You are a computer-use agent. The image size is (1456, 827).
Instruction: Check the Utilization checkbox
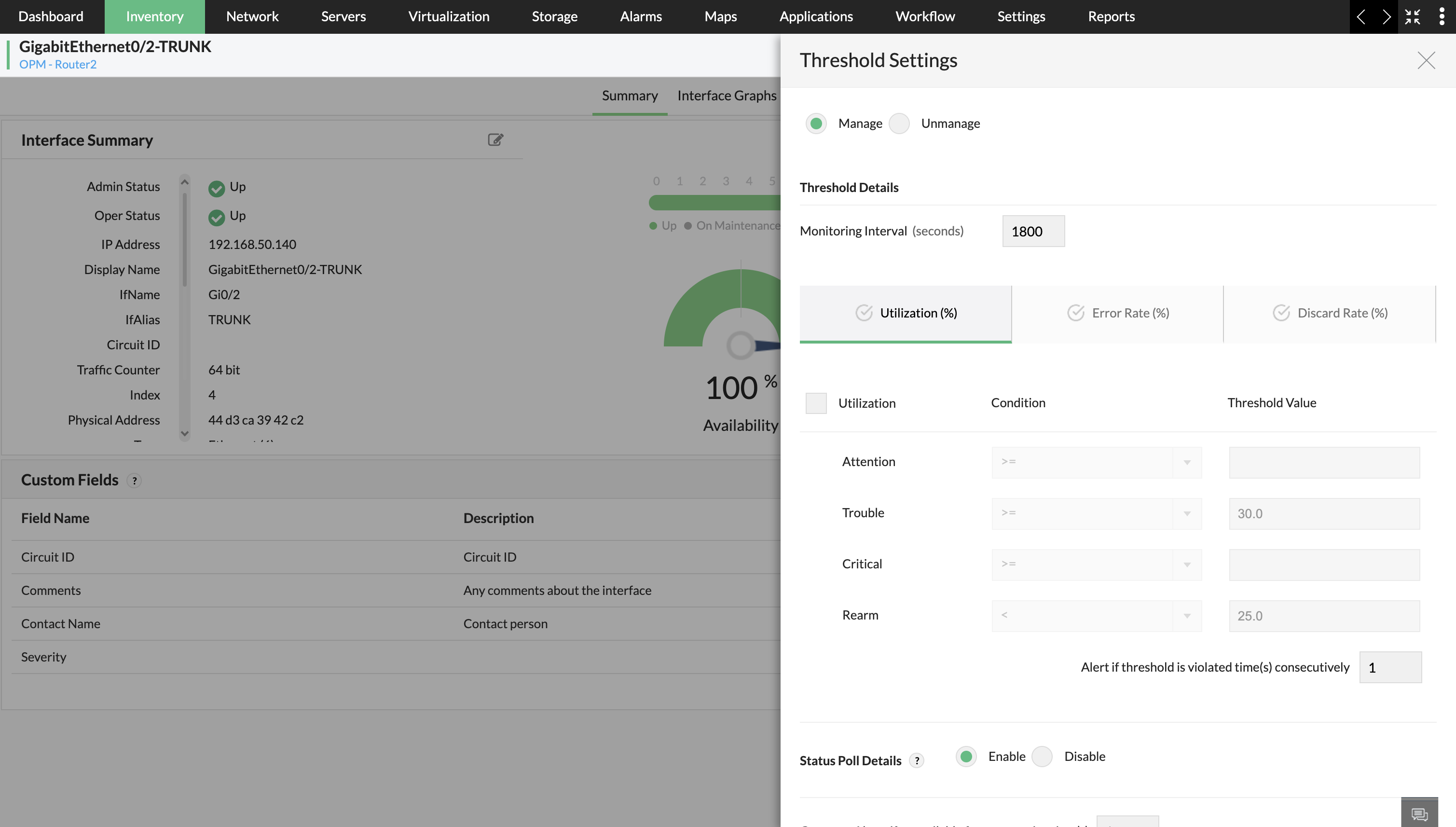tap(816, 403)
